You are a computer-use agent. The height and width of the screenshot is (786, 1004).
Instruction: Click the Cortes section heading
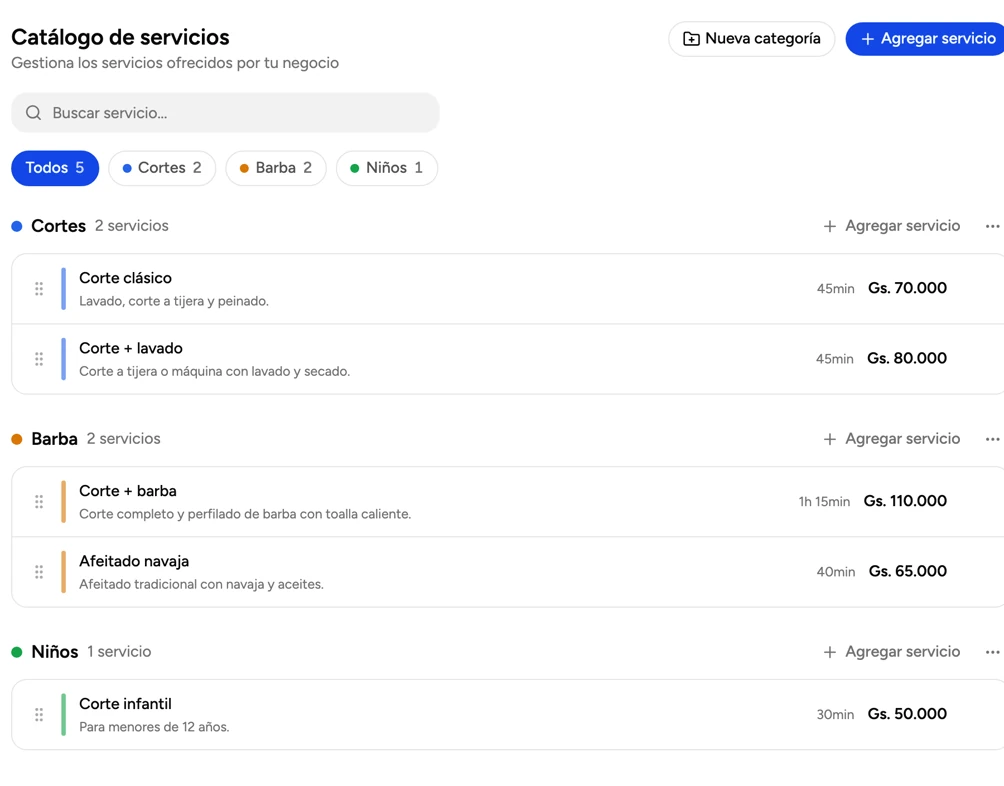(58, 226)
